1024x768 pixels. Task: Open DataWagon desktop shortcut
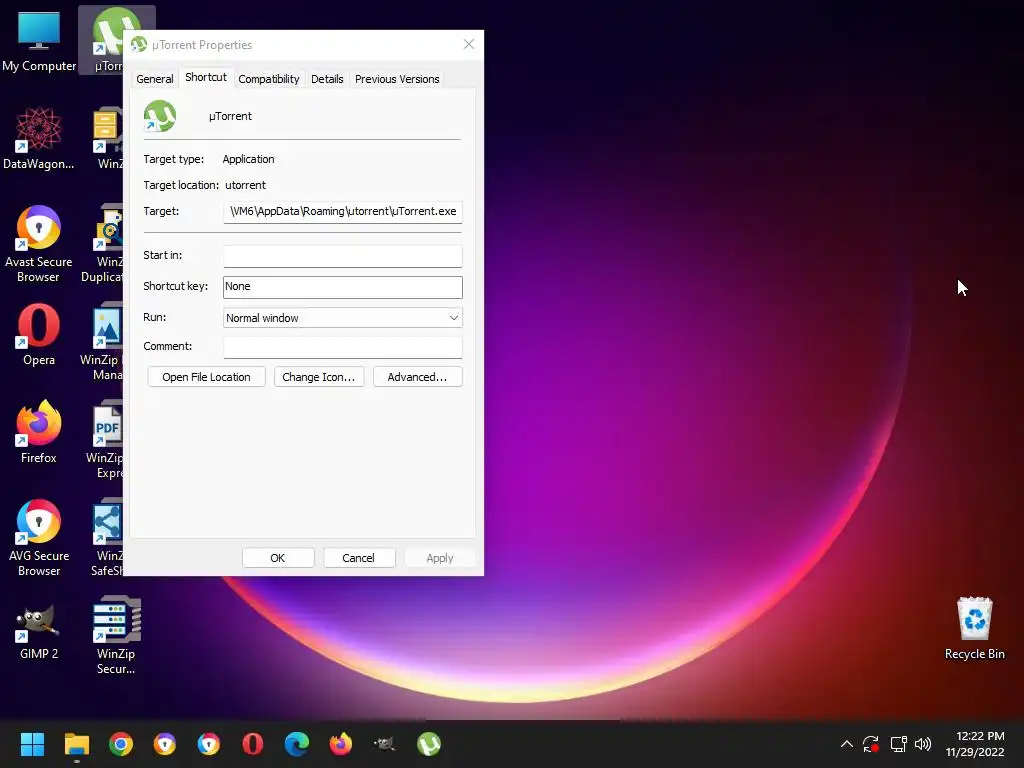[x=39, y=138]
